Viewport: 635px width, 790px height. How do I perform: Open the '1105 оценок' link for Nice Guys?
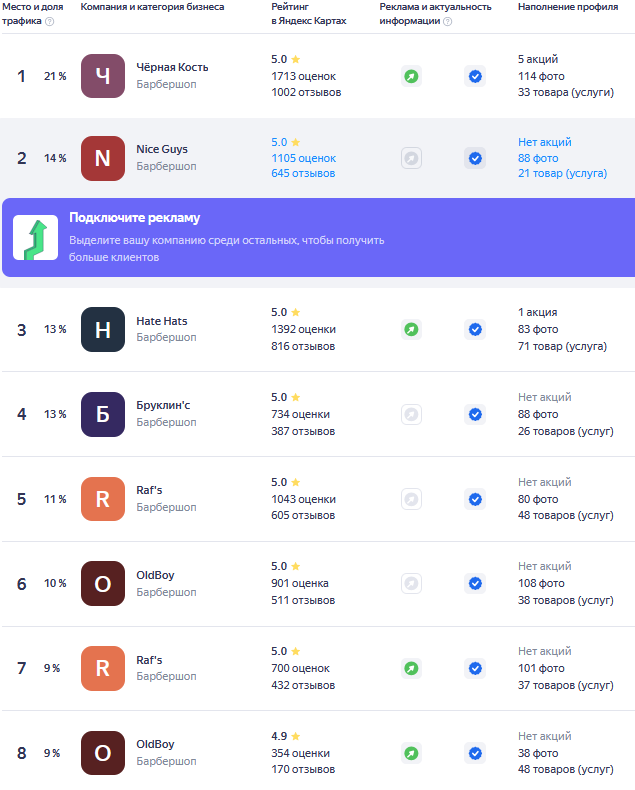(x=304, y=158)
